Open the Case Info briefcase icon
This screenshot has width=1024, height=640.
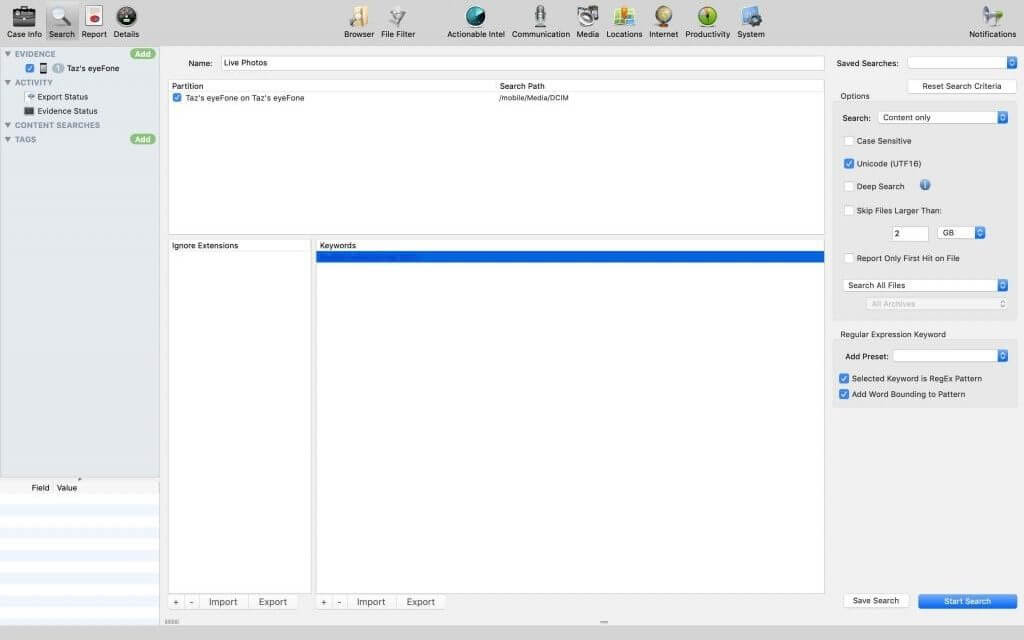24,17
